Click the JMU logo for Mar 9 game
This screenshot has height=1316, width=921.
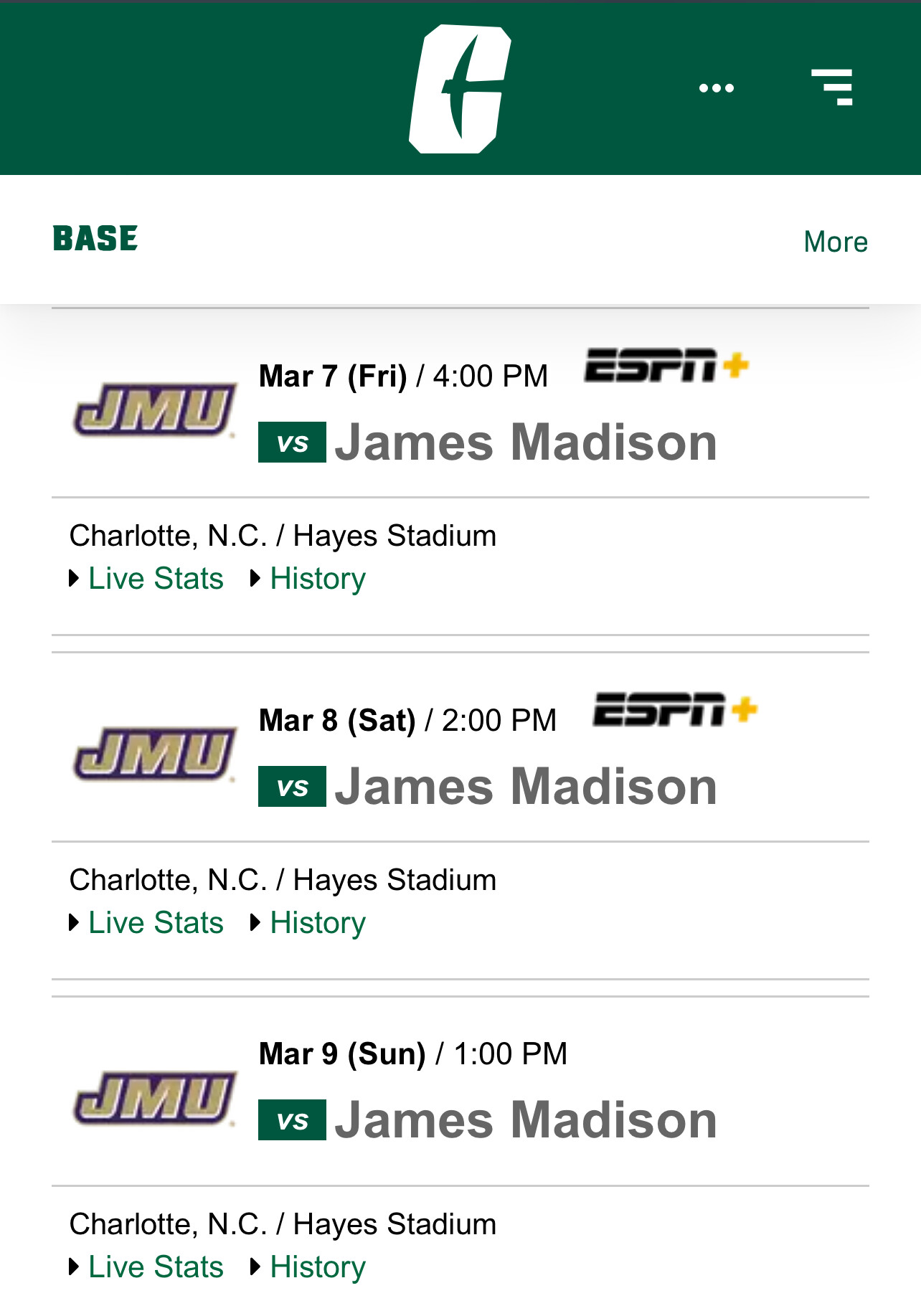click(x=154, y=1099)
